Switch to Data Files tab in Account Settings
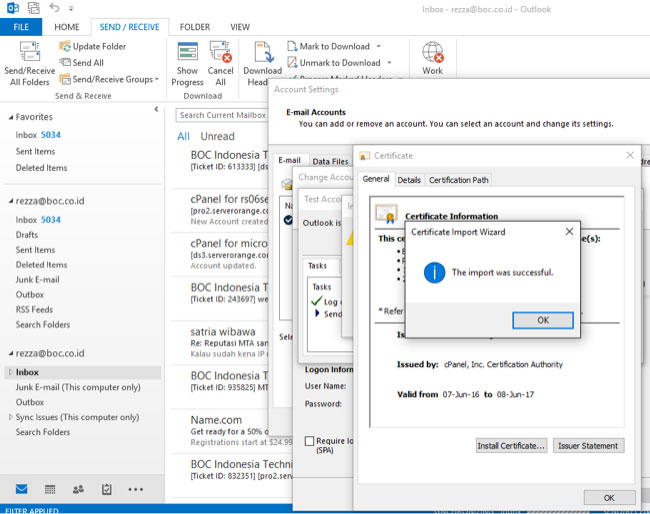 coord(330,161)
